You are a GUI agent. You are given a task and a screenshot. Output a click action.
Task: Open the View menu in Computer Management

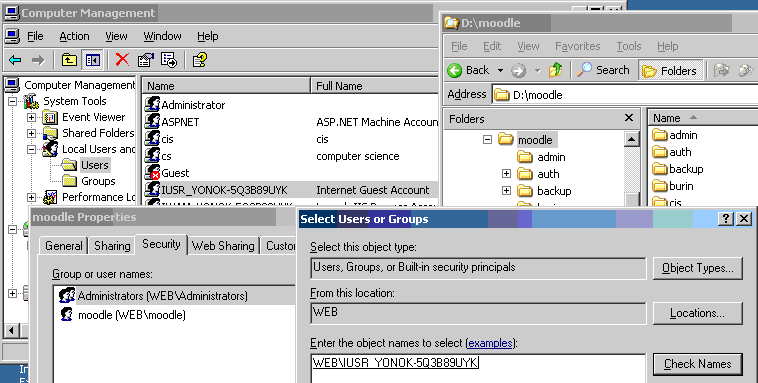116,36
